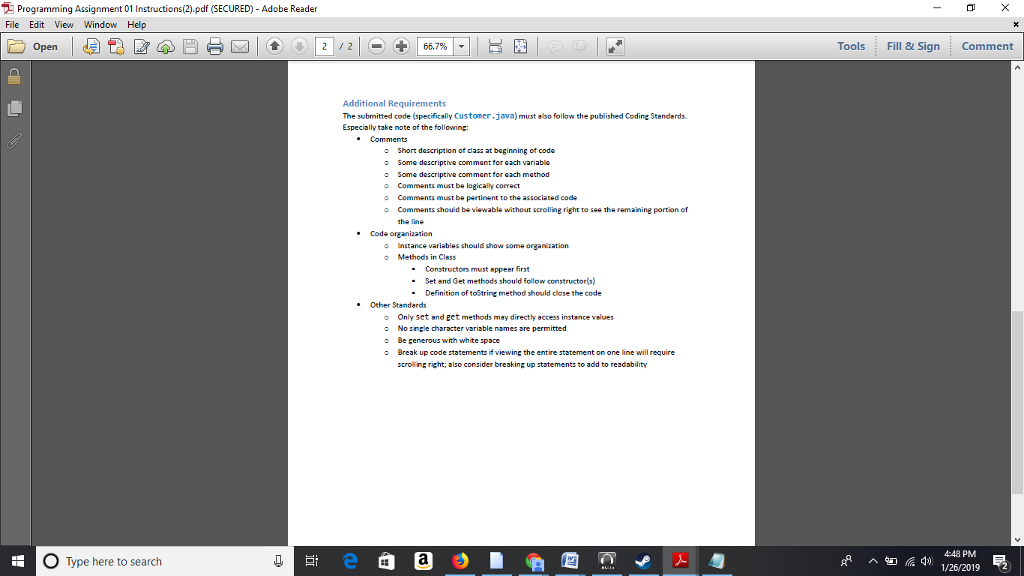1024x576 pixels.
Task: Select the Email attachment icon
Action: (240, 46)
